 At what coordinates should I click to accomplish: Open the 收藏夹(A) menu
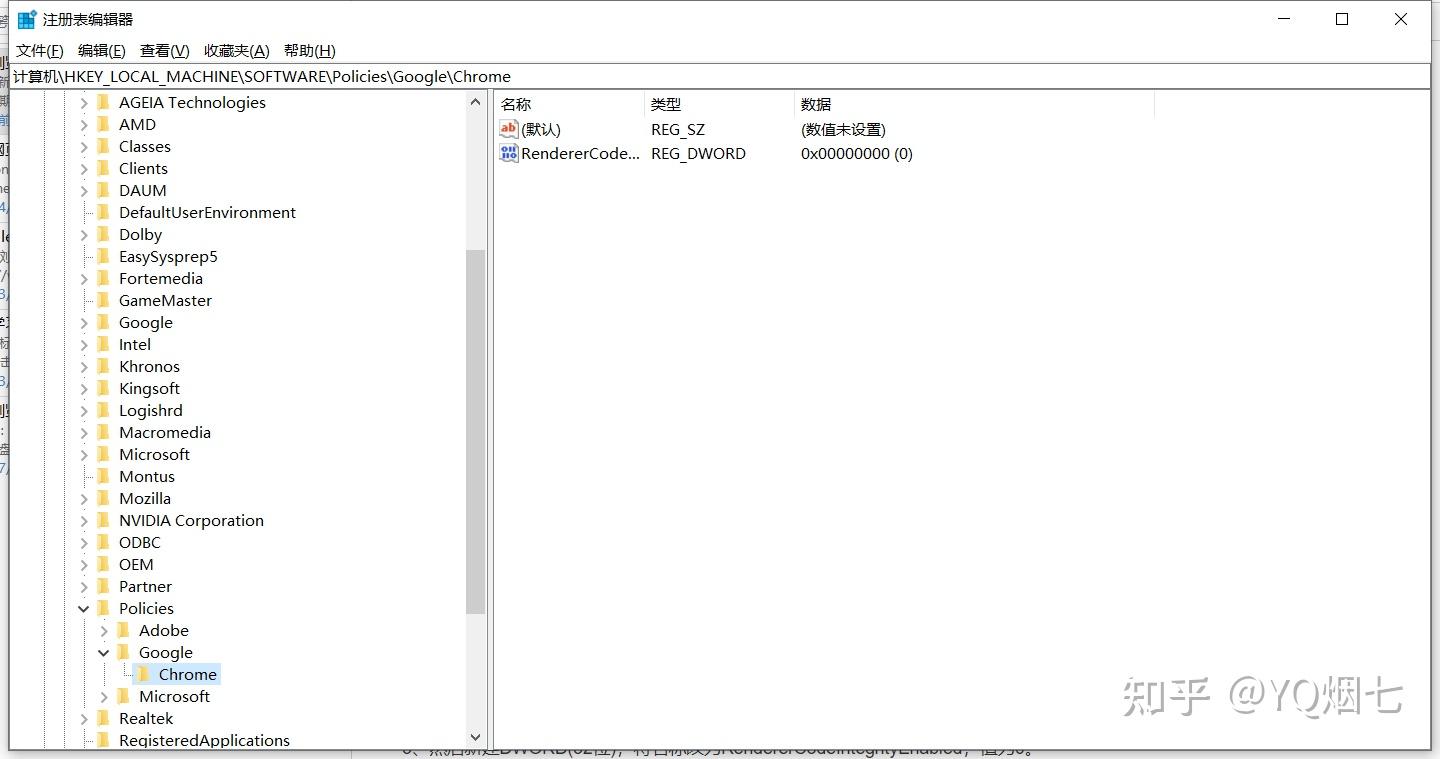tap(237, 51)
